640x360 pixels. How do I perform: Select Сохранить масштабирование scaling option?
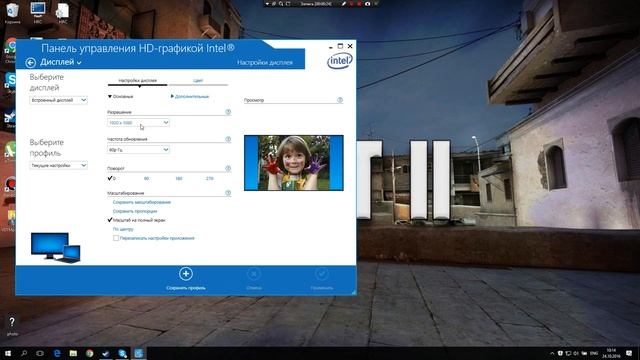[x=142, y=202]
